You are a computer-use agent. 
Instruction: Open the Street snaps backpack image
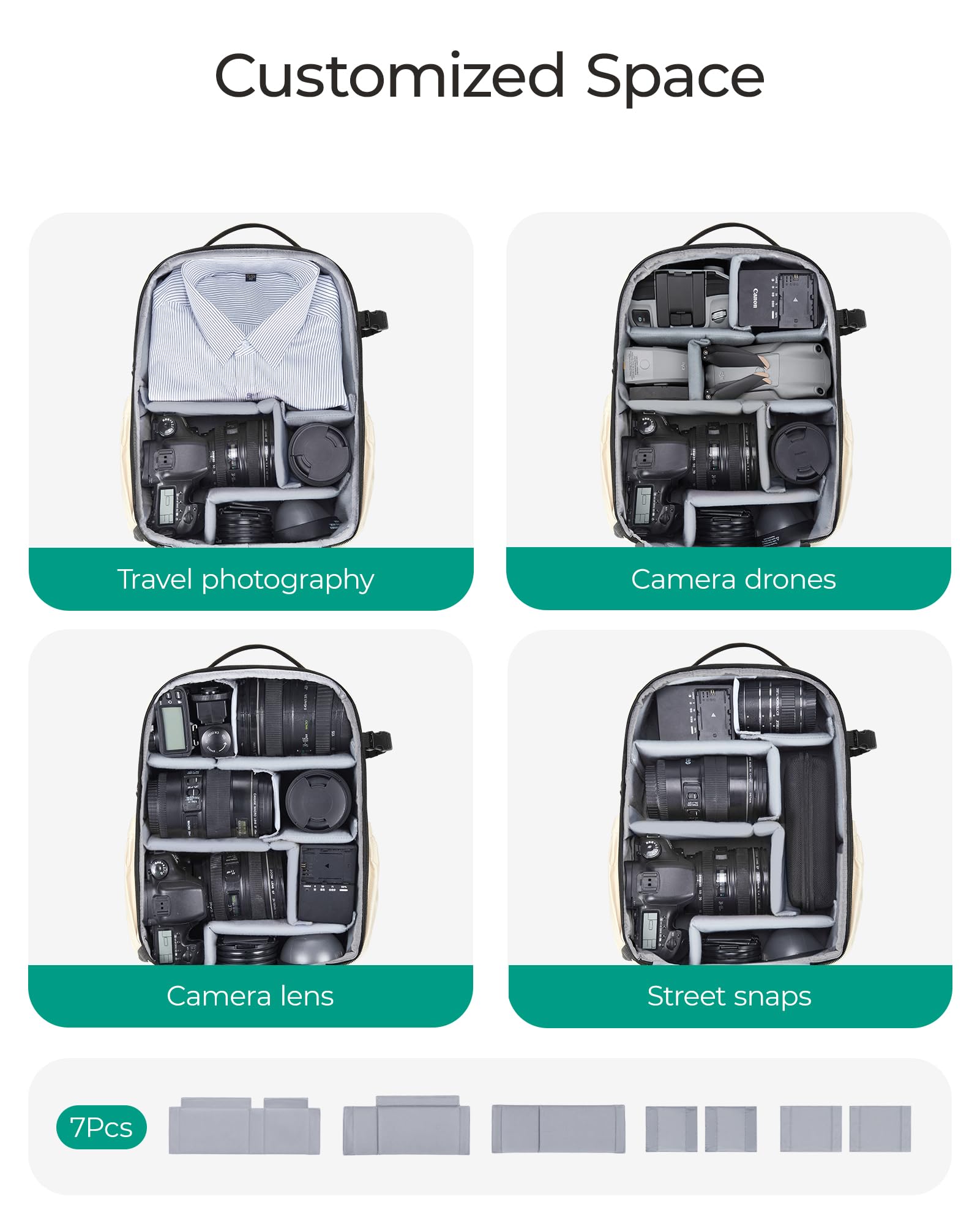(x=741, y=805)
